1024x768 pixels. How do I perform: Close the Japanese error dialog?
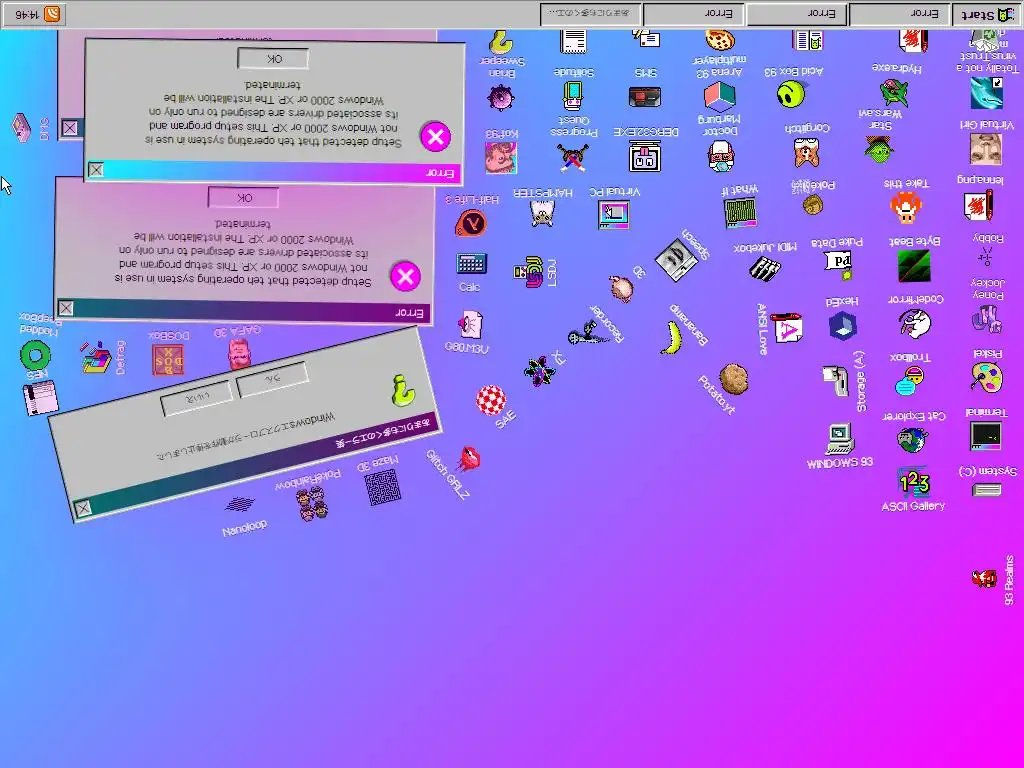point(83,508)
